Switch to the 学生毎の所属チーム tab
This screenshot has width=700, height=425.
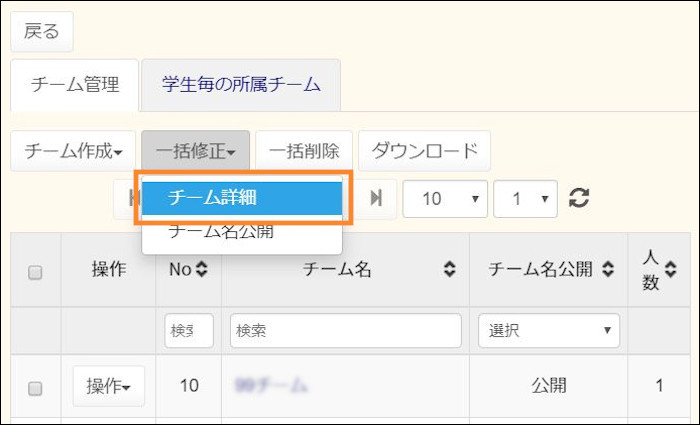point(241,85)
